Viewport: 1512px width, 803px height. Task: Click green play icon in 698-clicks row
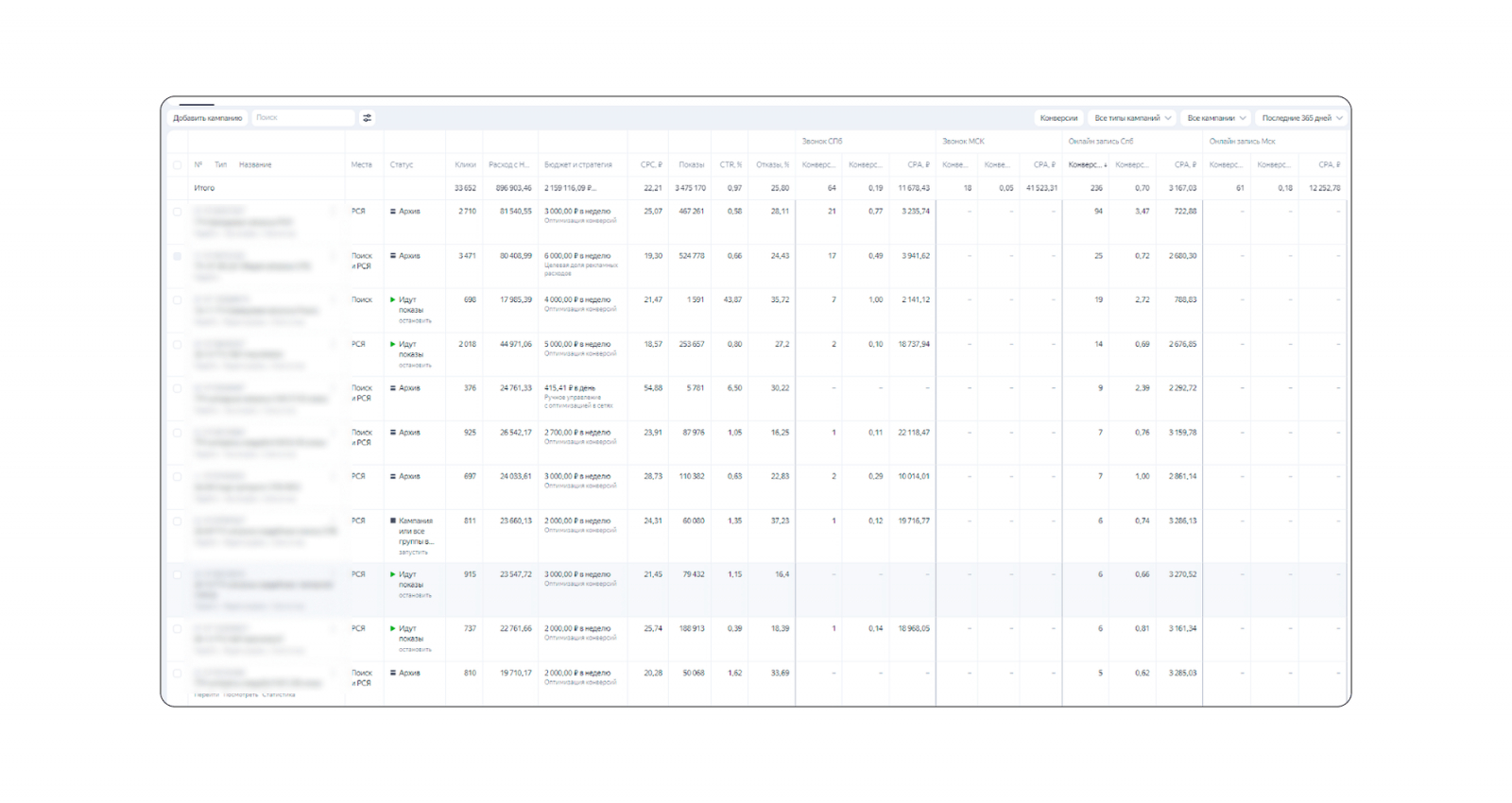click(393, 299)
